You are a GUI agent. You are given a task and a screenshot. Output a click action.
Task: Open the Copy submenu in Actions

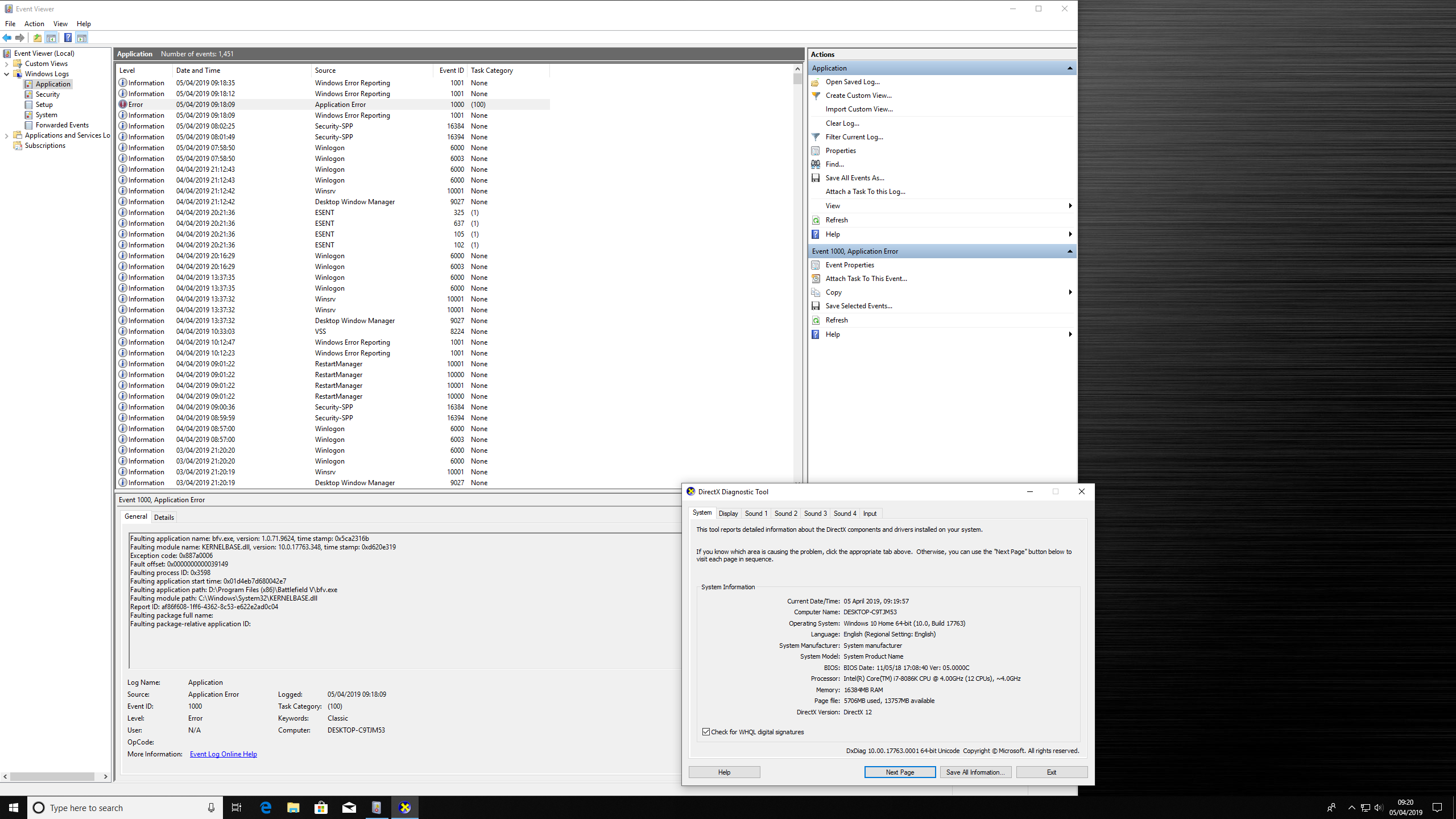coord(942,292)
